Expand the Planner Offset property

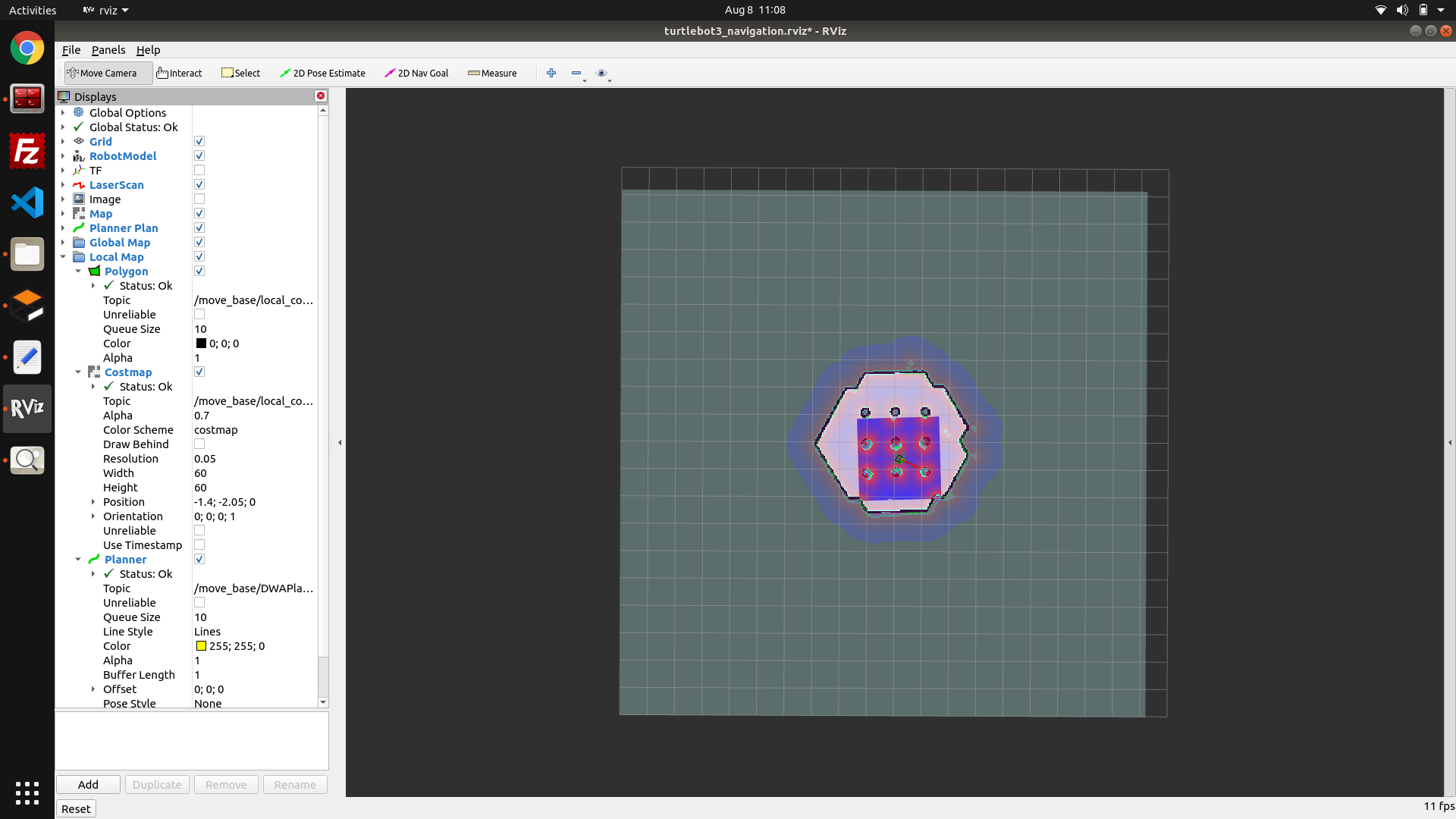point(93,689)
